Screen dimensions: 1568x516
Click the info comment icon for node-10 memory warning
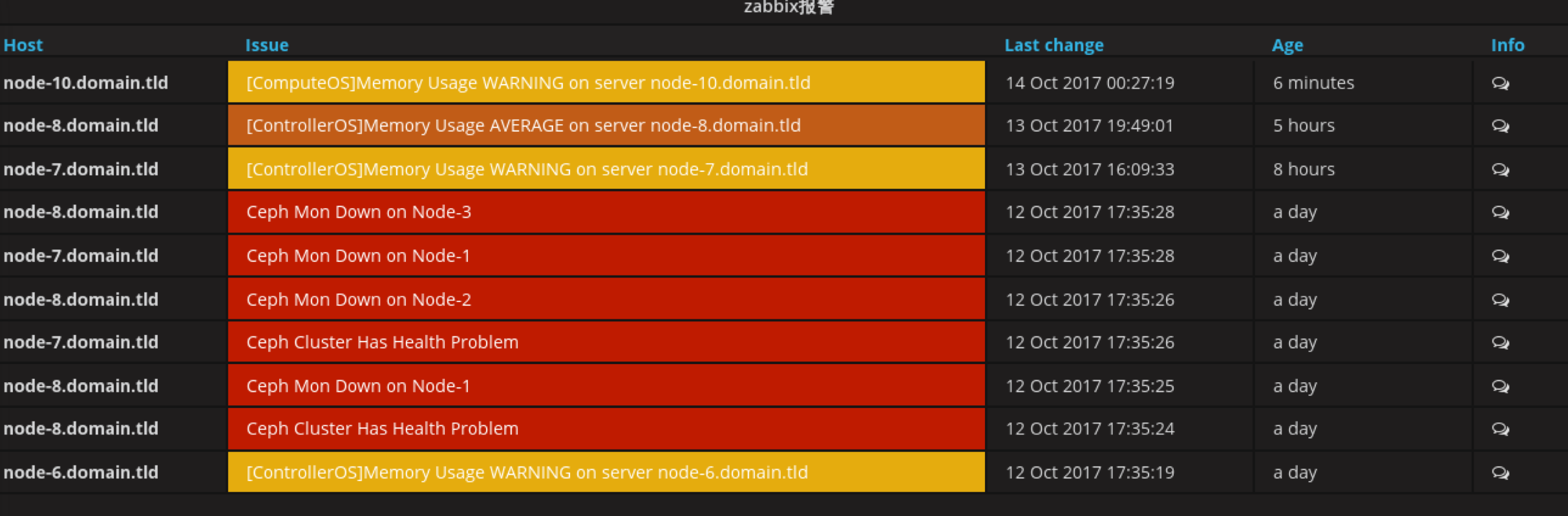point(1500,83)
